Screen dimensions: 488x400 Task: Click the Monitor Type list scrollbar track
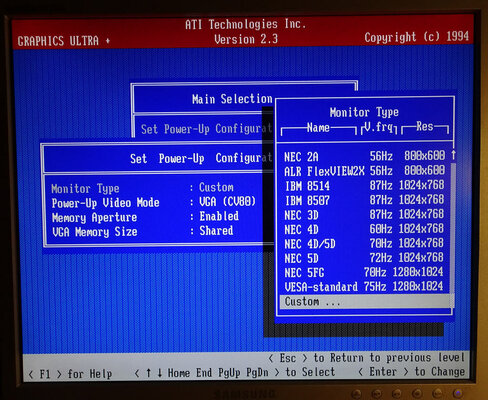pyautogui.click(x=452, y=233)
